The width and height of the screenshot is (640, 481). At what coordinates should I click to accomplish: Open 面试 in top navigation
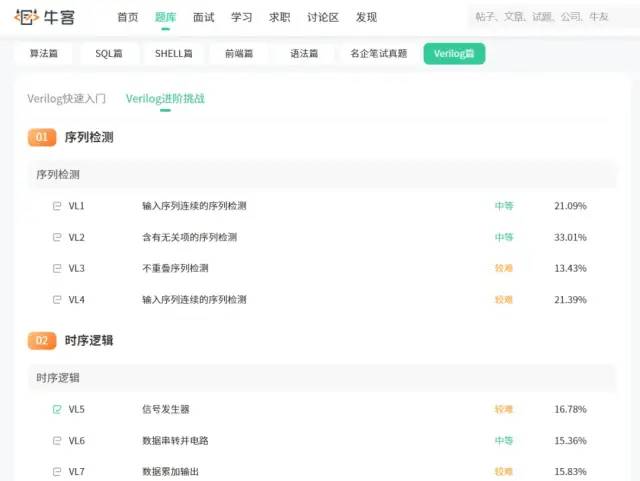tap(203, 17)
